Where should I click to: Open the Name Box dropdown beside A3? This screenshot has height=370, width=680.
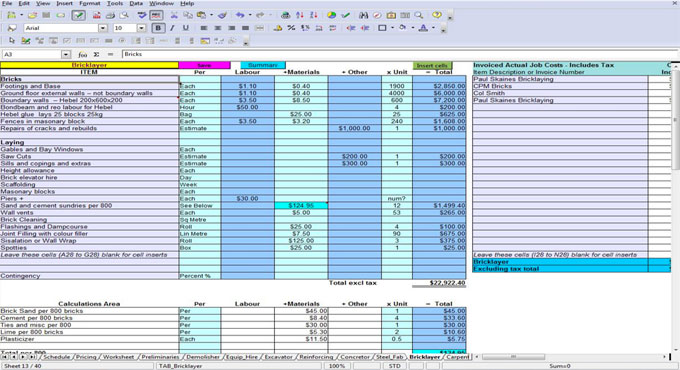click(x=66, y=55)
